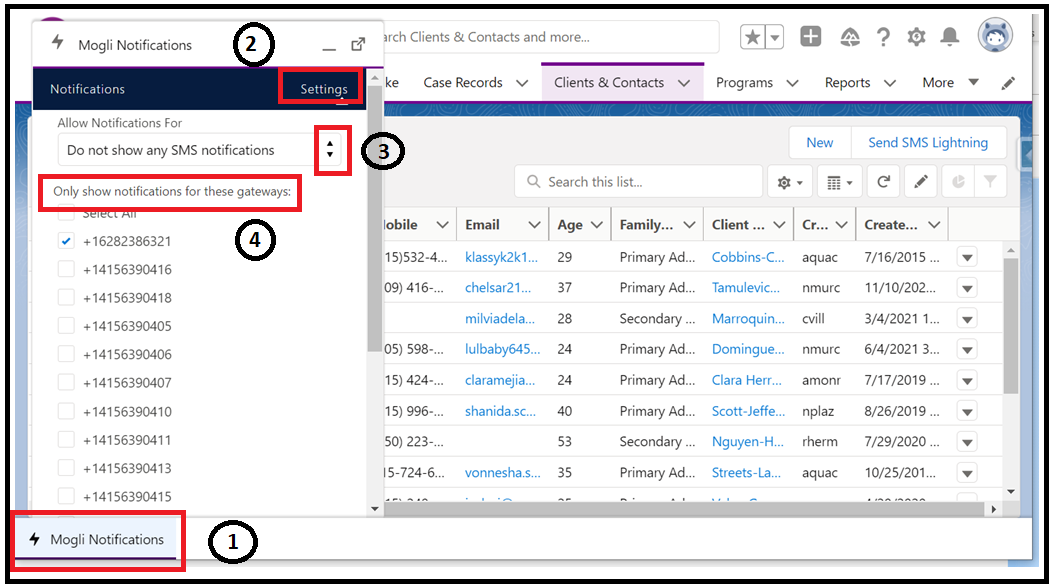The image size is (1055, 588).
Task: Switch to the Settings tab
Action: click(324, 89)
